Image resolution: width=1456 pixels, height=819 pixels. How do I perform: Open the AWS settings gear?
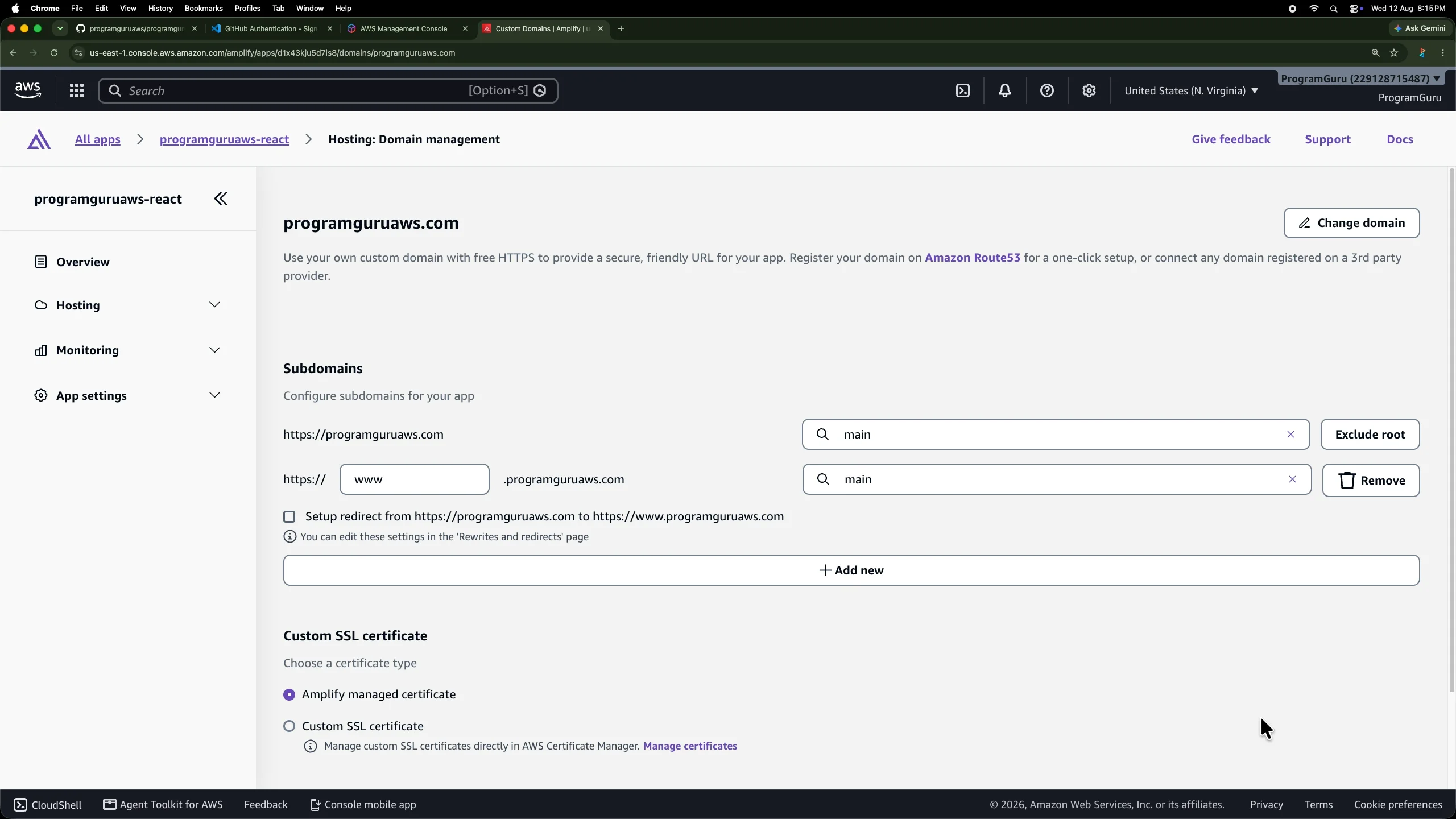point(1089,90)
